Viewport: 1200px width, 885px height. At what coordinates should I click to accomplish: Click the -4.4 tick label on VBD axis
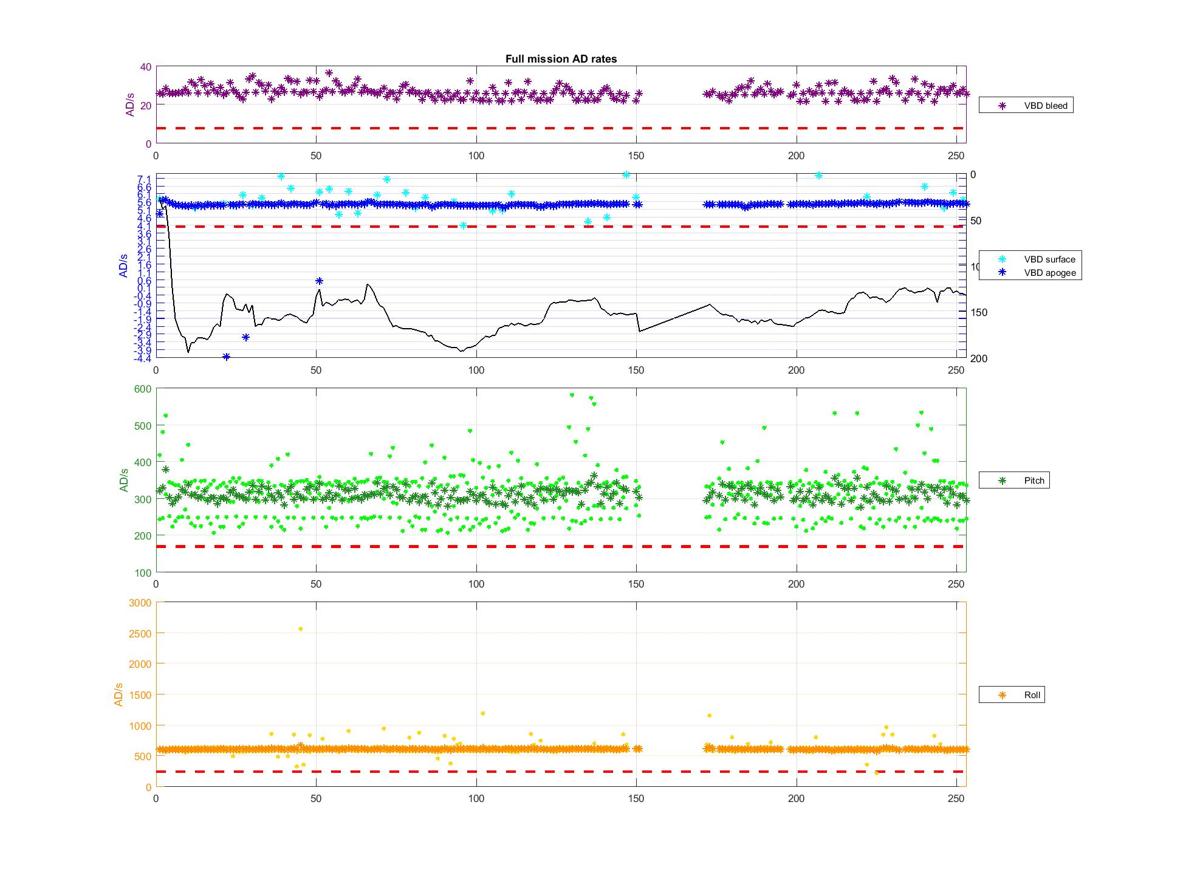click(x=143, y=358)
